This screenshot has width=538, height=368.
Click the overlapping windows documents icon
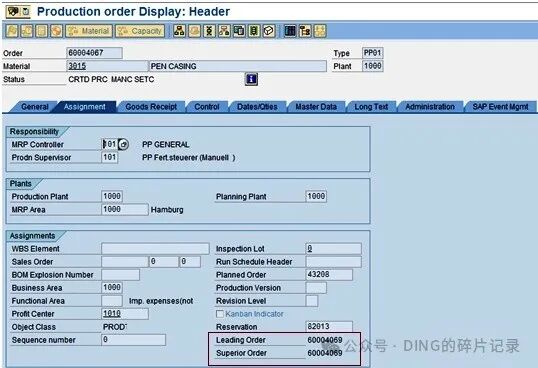click(x=239, y=31)
